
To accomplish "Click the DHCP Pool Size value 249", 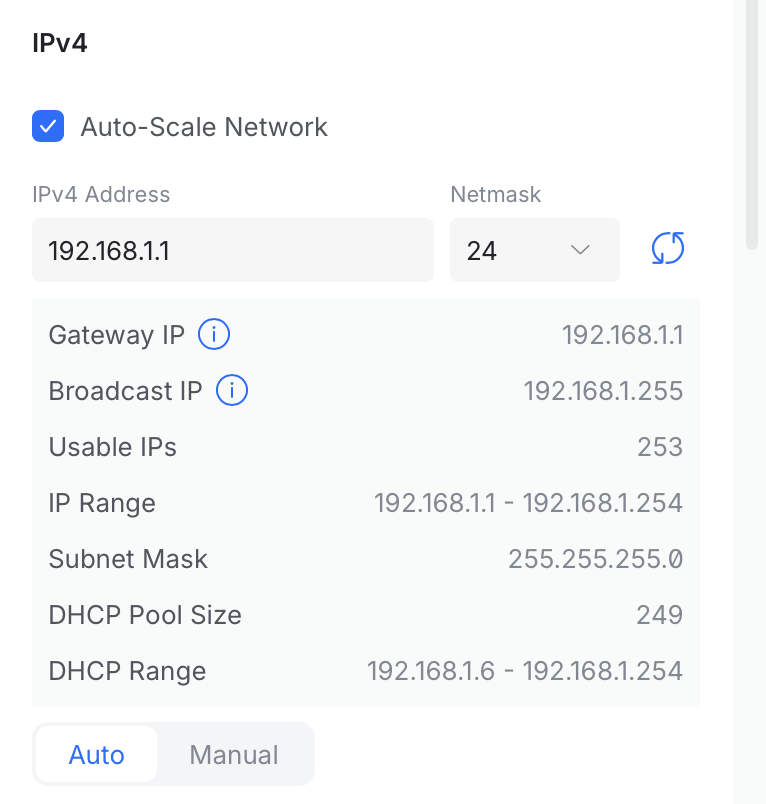I will click(659, 614).
